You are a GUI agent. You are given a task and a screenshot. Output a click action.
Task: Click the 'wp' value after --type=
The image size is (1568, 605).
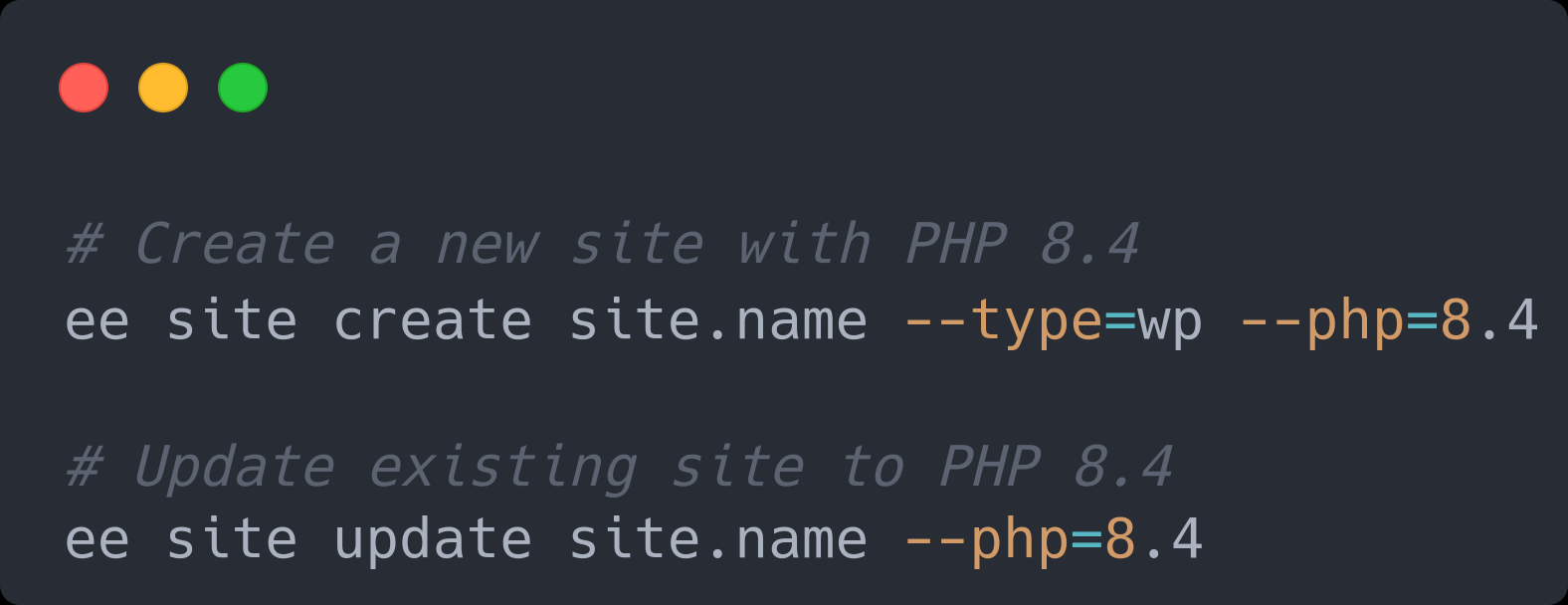click(x=1170, y=322)
